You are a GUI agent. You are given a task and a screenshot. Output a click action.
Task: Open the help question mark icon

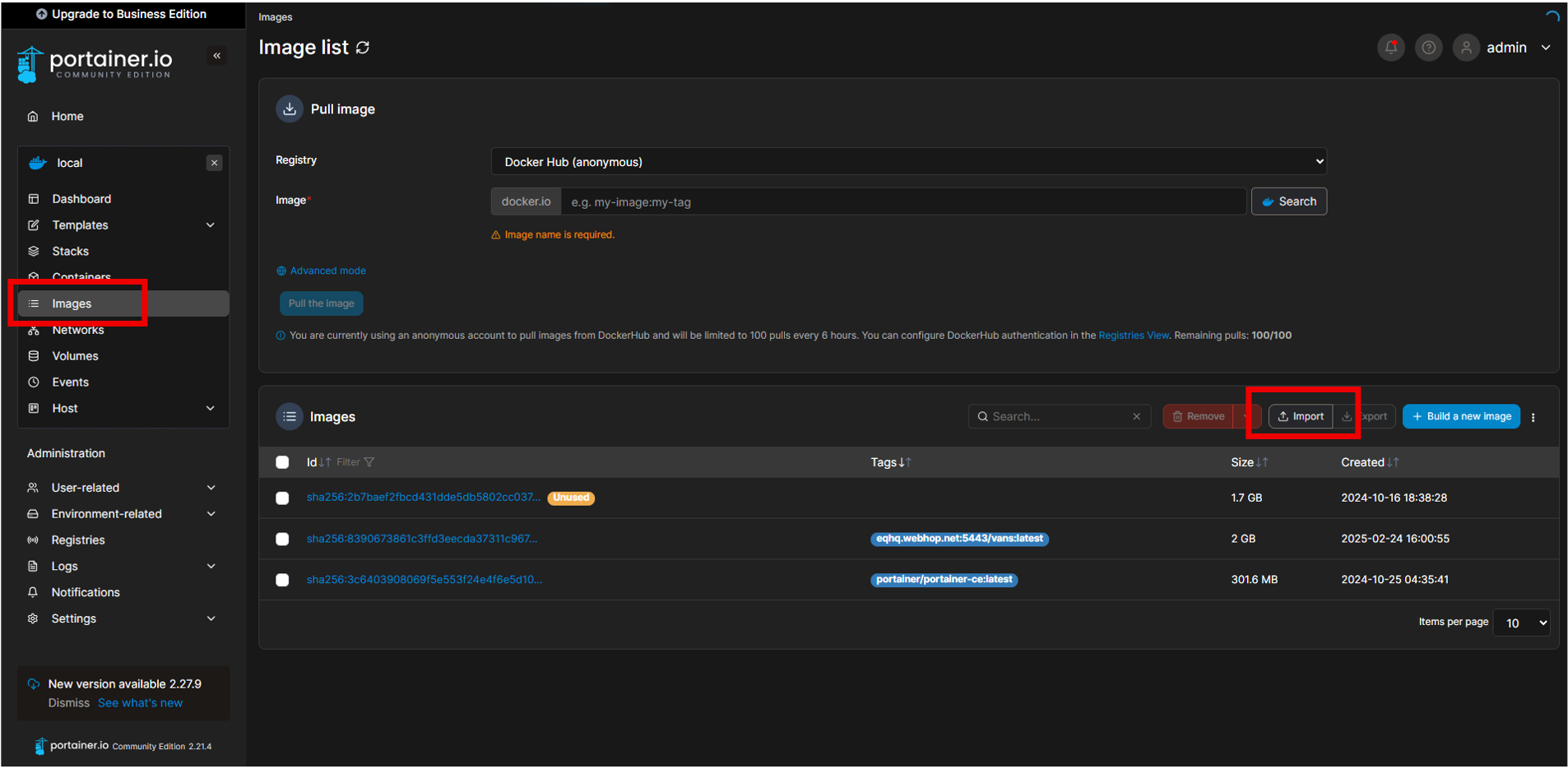(1429, 48)
